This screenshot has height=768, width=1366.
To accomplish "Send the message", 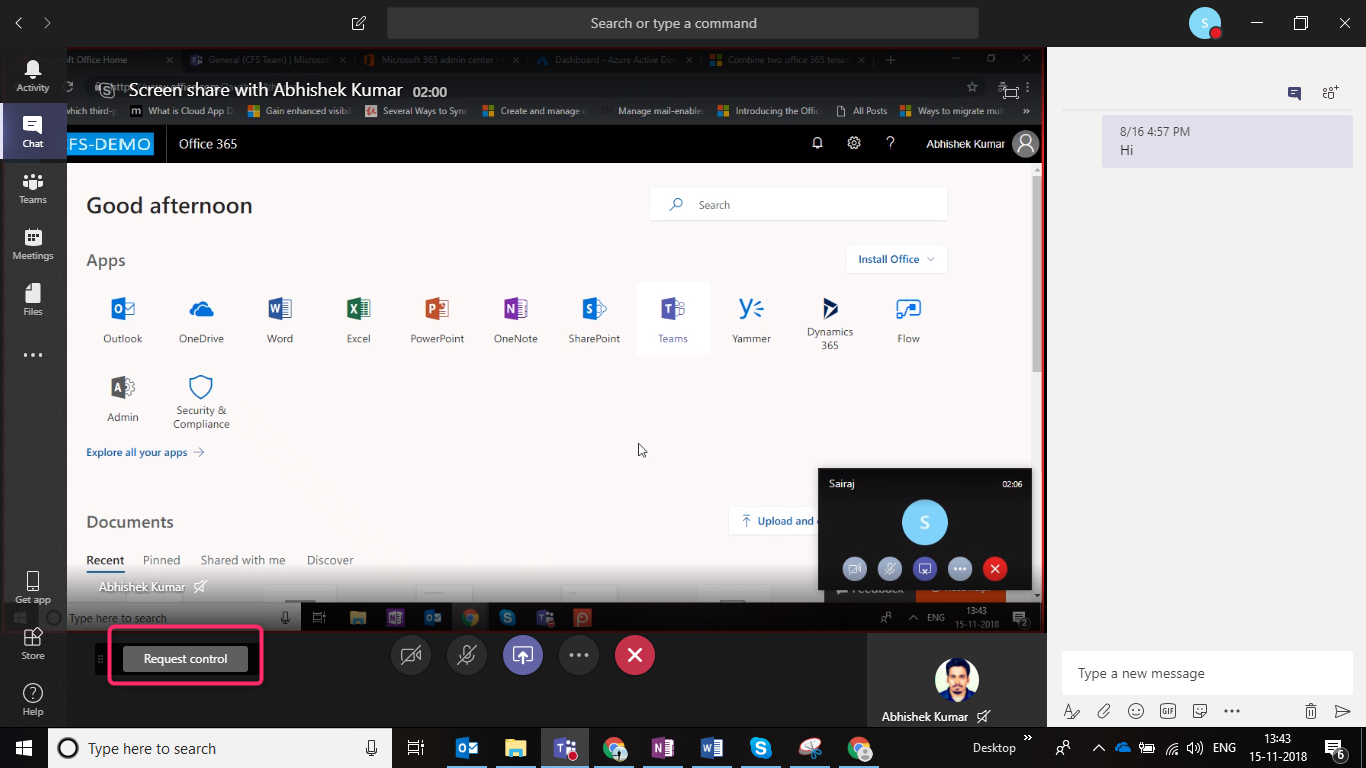I will (x=1343, y=711).
